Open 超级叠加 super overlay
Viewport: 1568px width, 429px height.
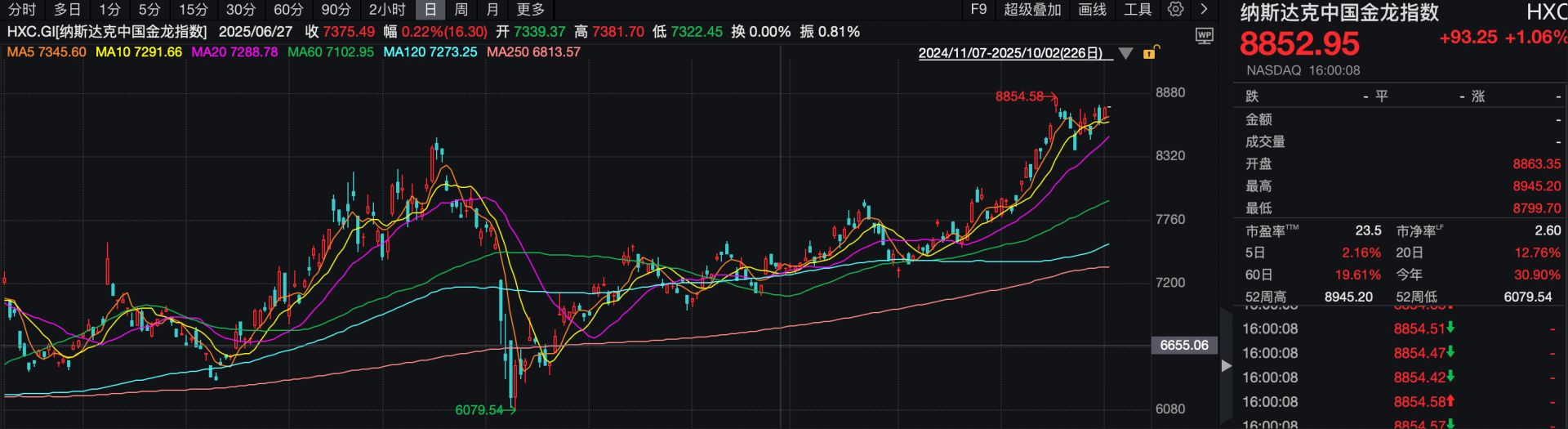(x=1032, y=10)
